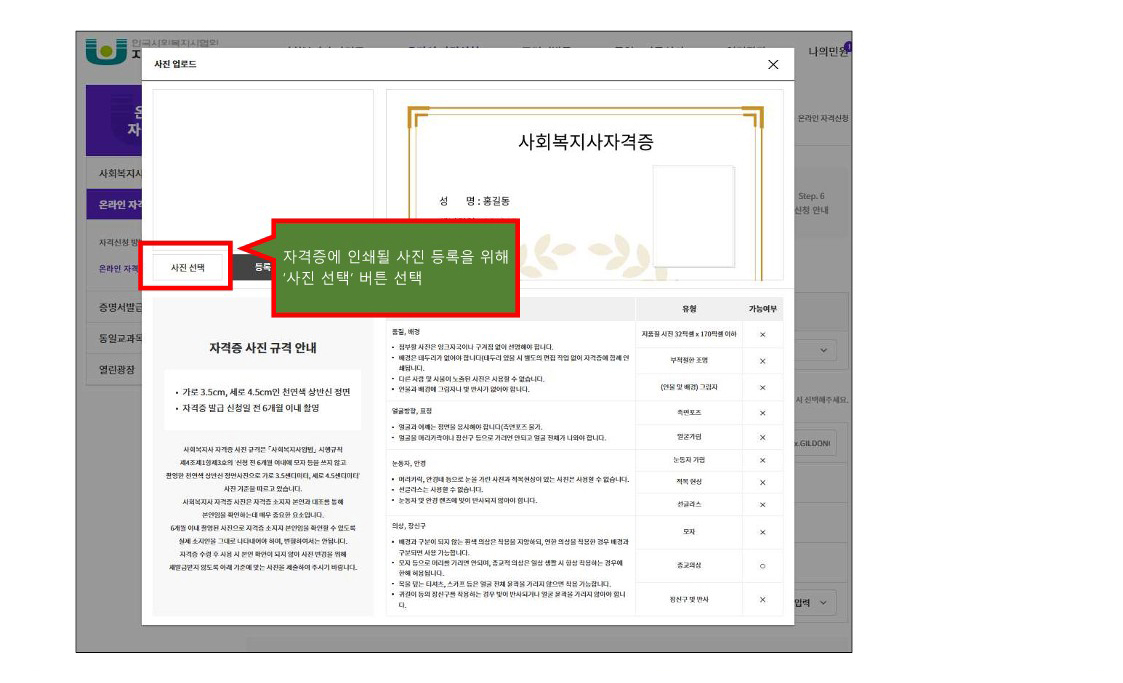Click the 적목 현상 table cell

pyautogui.click(x=689, y=482)
